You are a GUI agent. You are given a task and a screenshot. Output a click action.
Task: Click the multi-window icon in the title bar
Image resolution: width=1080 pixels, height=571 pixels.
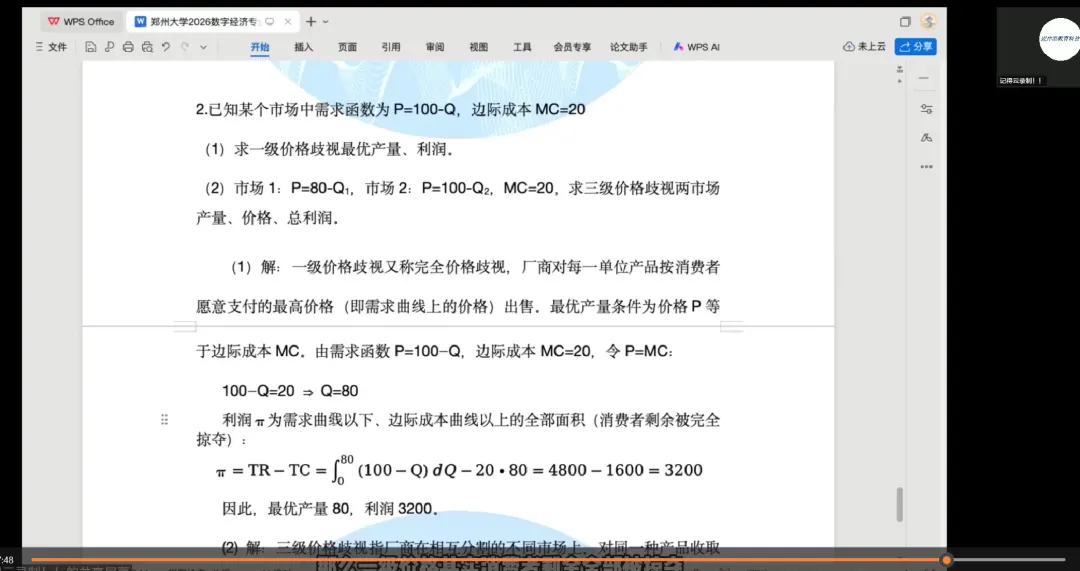(x=905, y=21)
